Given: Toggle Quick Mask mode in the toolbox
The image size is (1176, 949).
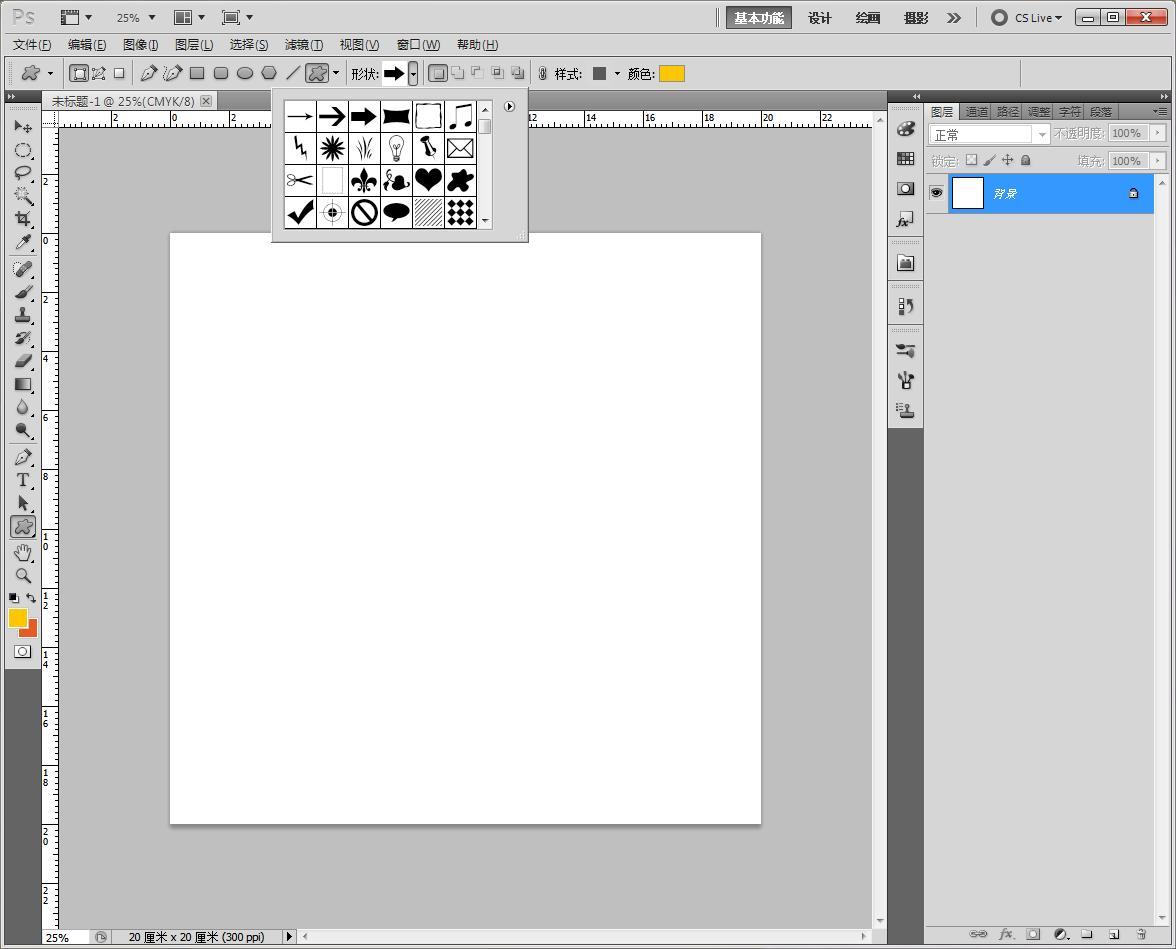Looking at the screenshot, I should tap(22, 651).
